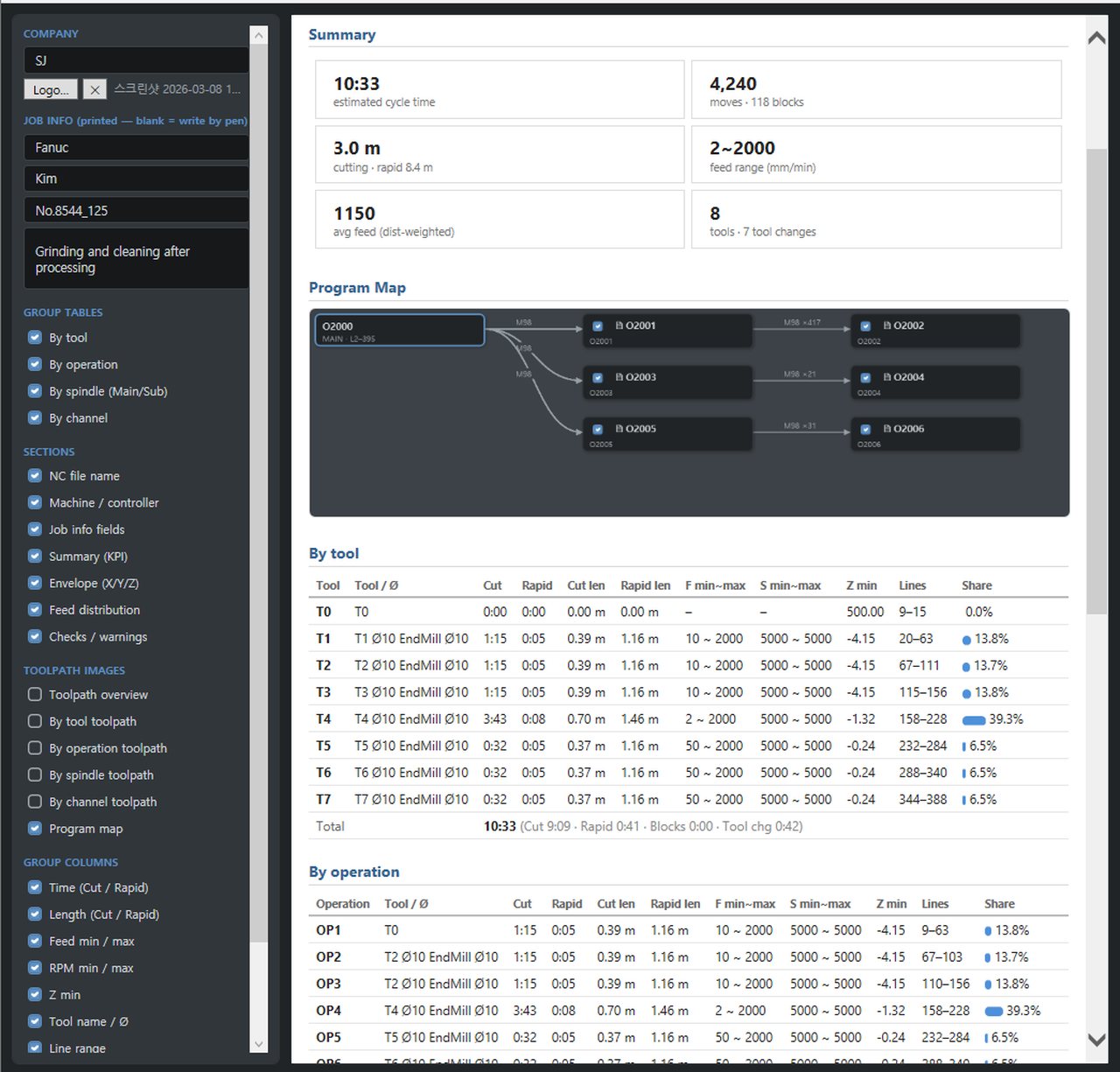
Task: Toggle the NC file name section
Action: click(35, 475)
